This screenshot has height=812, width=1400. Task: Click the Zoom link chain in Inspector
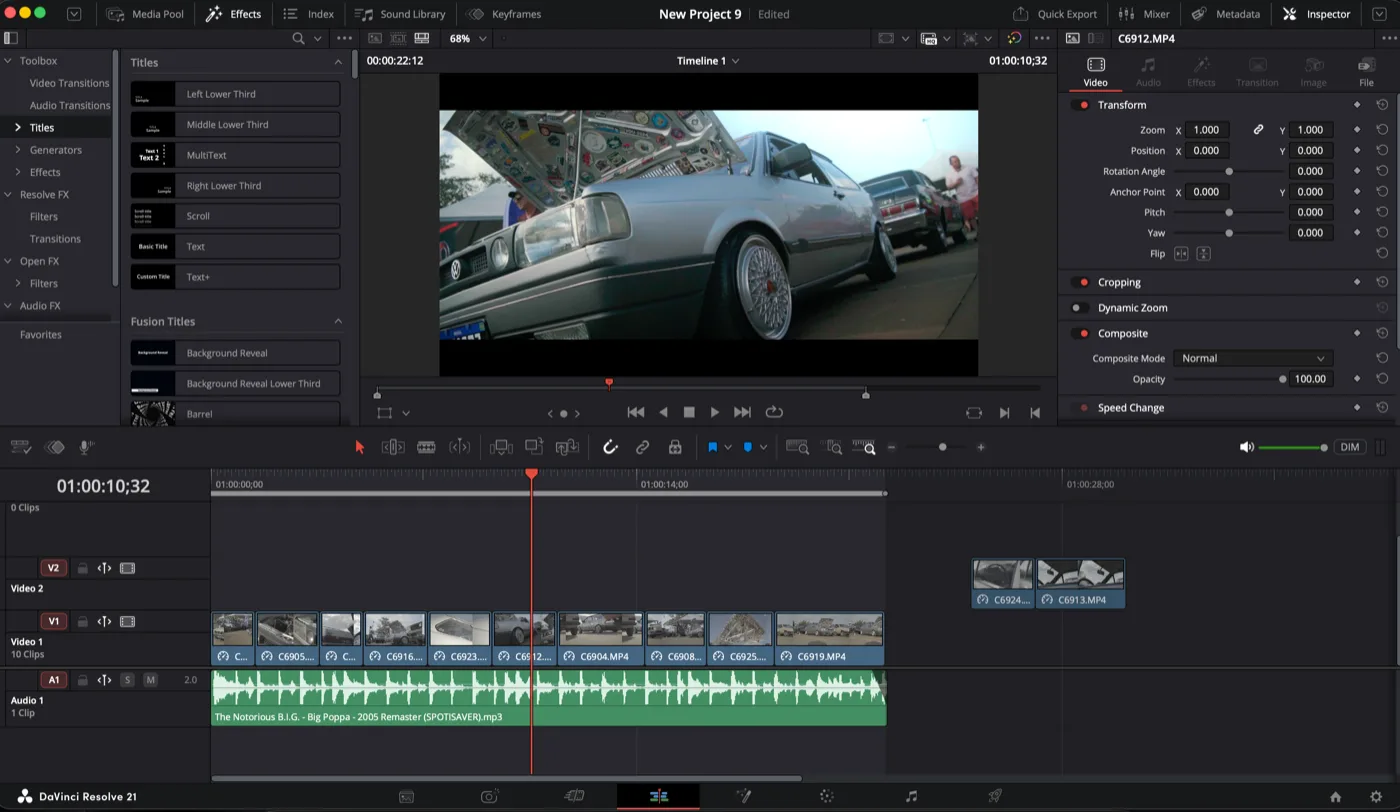point(1259,130)
